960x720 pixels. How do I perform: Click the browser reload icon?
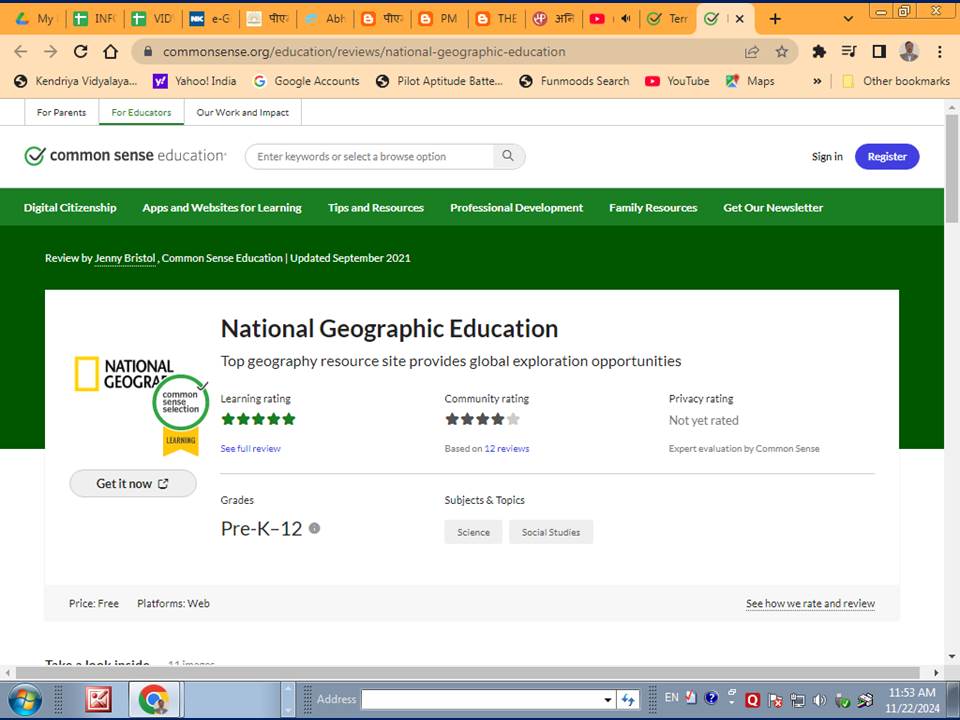[81, 51]
